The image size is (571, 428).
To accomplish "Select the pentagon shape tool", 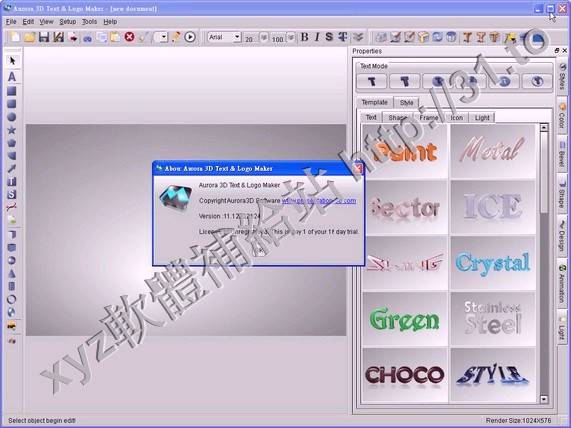I will tap(12, 143).
